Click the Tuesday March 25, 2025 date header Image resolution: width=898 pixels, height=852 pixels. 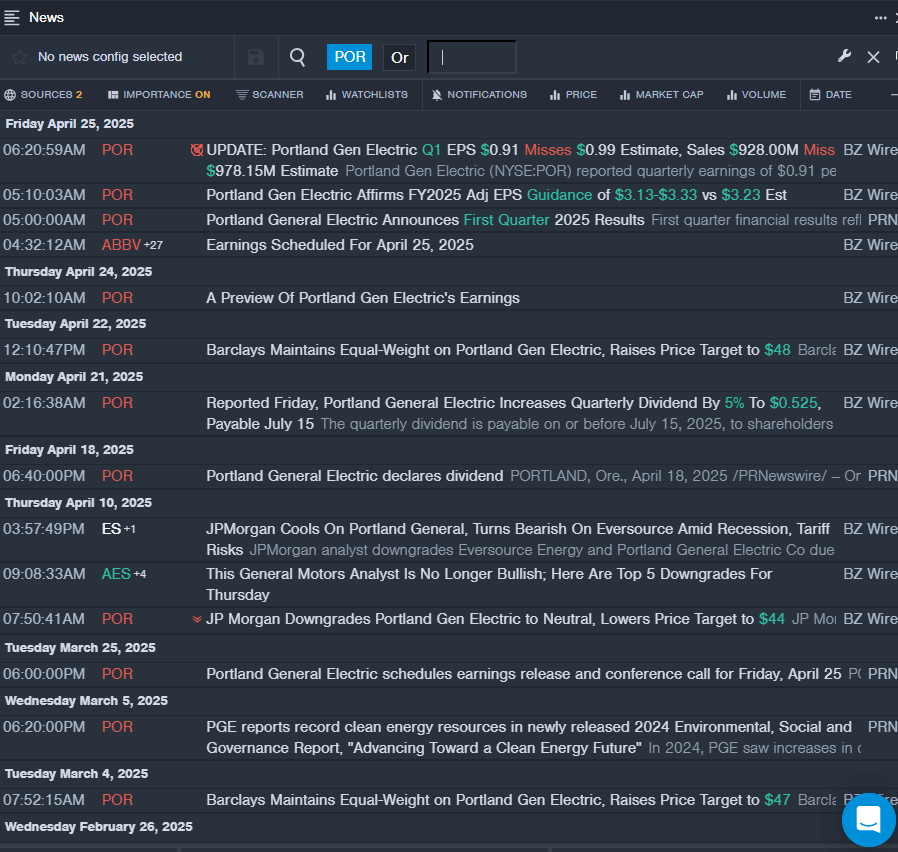(80, 648)
